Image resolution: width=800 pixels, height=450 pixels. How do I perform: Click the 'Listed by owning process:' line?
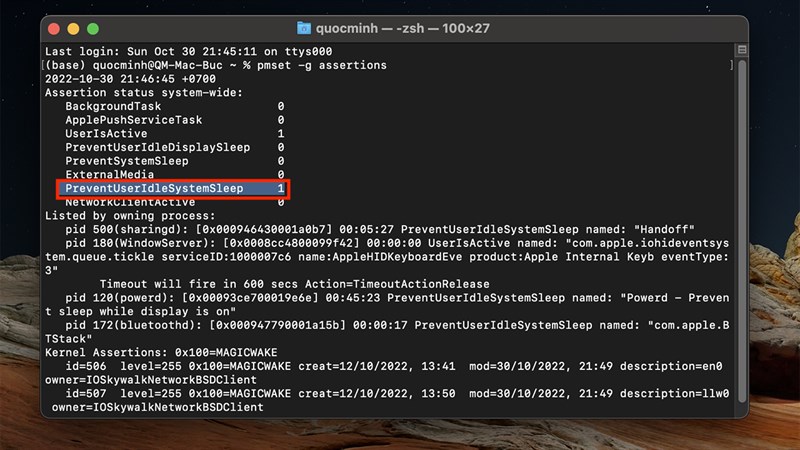pyautogui.click(x=130, y=216)
